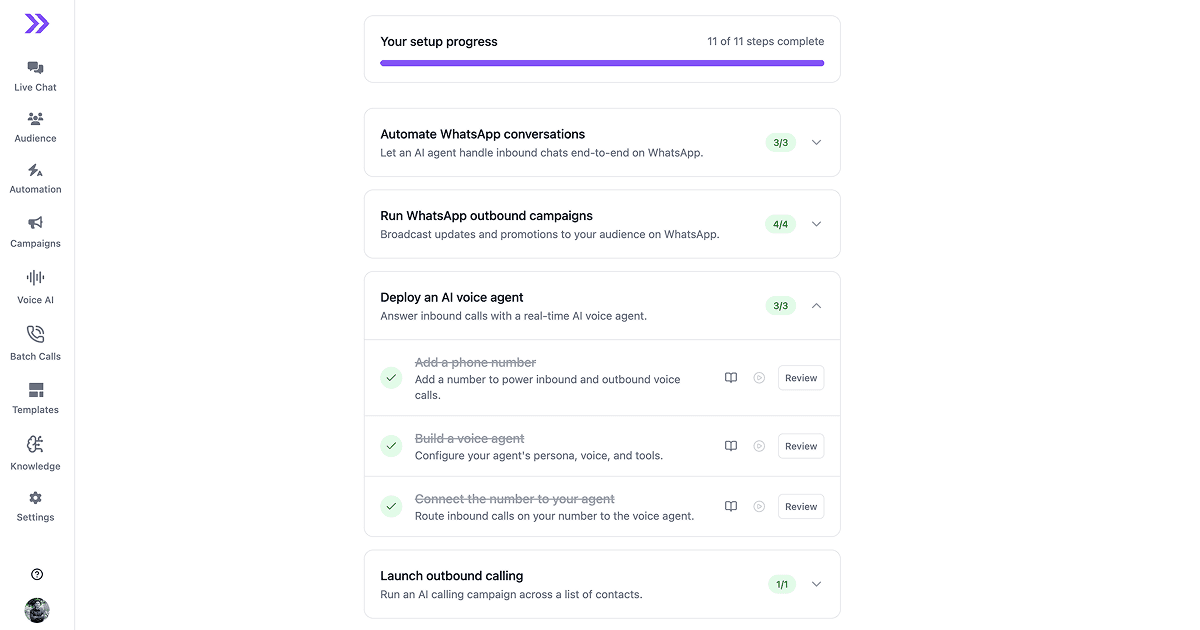1200x630 pixels.
Task: Open the Audience section icon
Action: tap(36, 118)
